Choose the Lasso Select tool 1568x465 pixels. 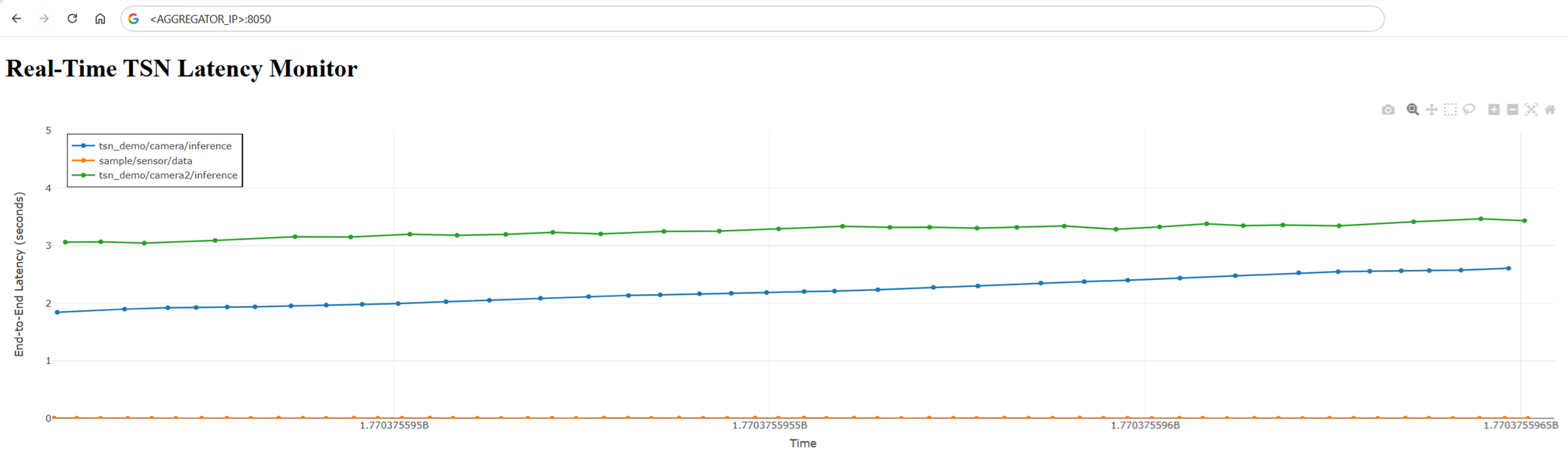1468,110
